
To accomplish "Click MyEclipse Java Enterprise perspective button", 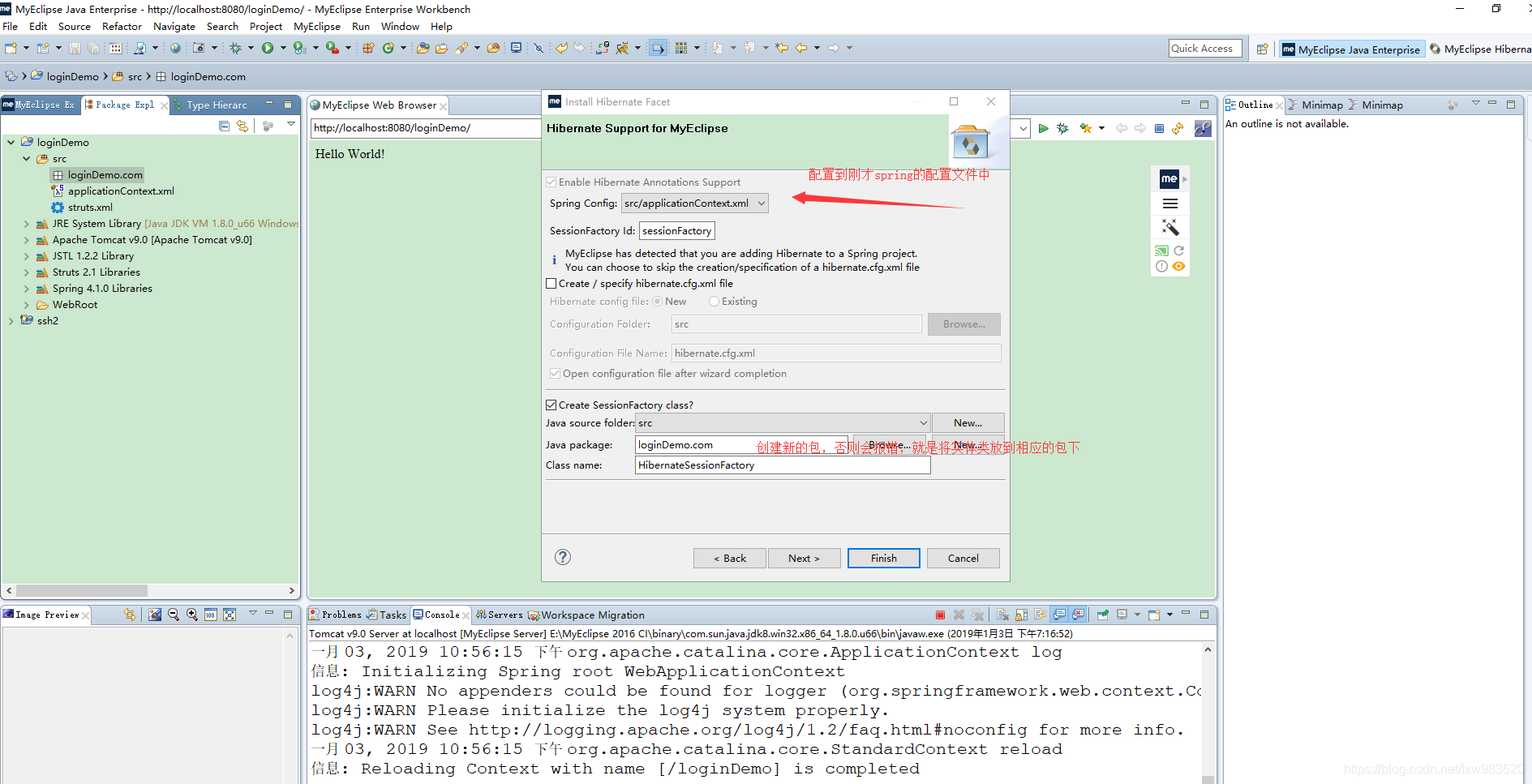I will tap(1351, 49).
